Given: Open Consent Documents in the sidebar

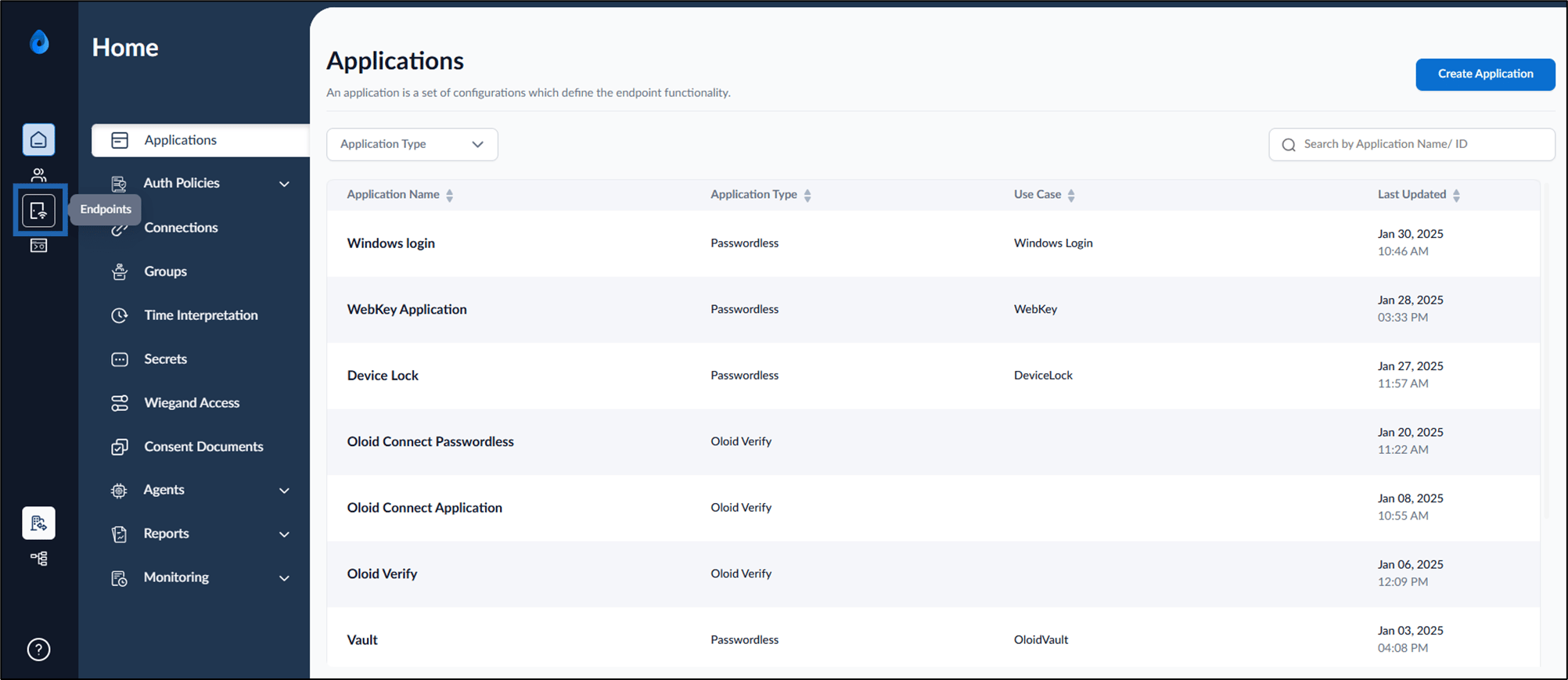Looking at the screenshot, I should [203, 447].
